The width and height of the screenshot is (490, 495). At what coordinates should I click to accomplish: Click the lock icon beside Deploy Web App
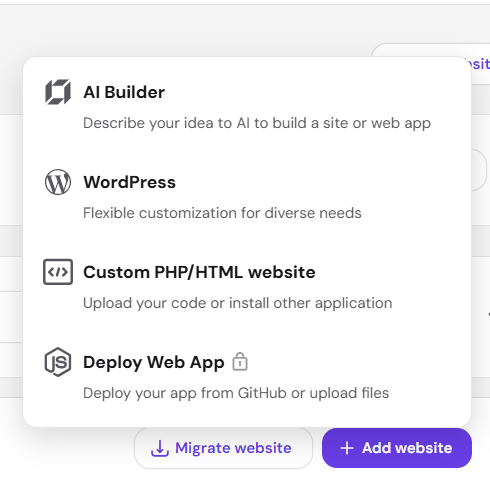point(240,362)
